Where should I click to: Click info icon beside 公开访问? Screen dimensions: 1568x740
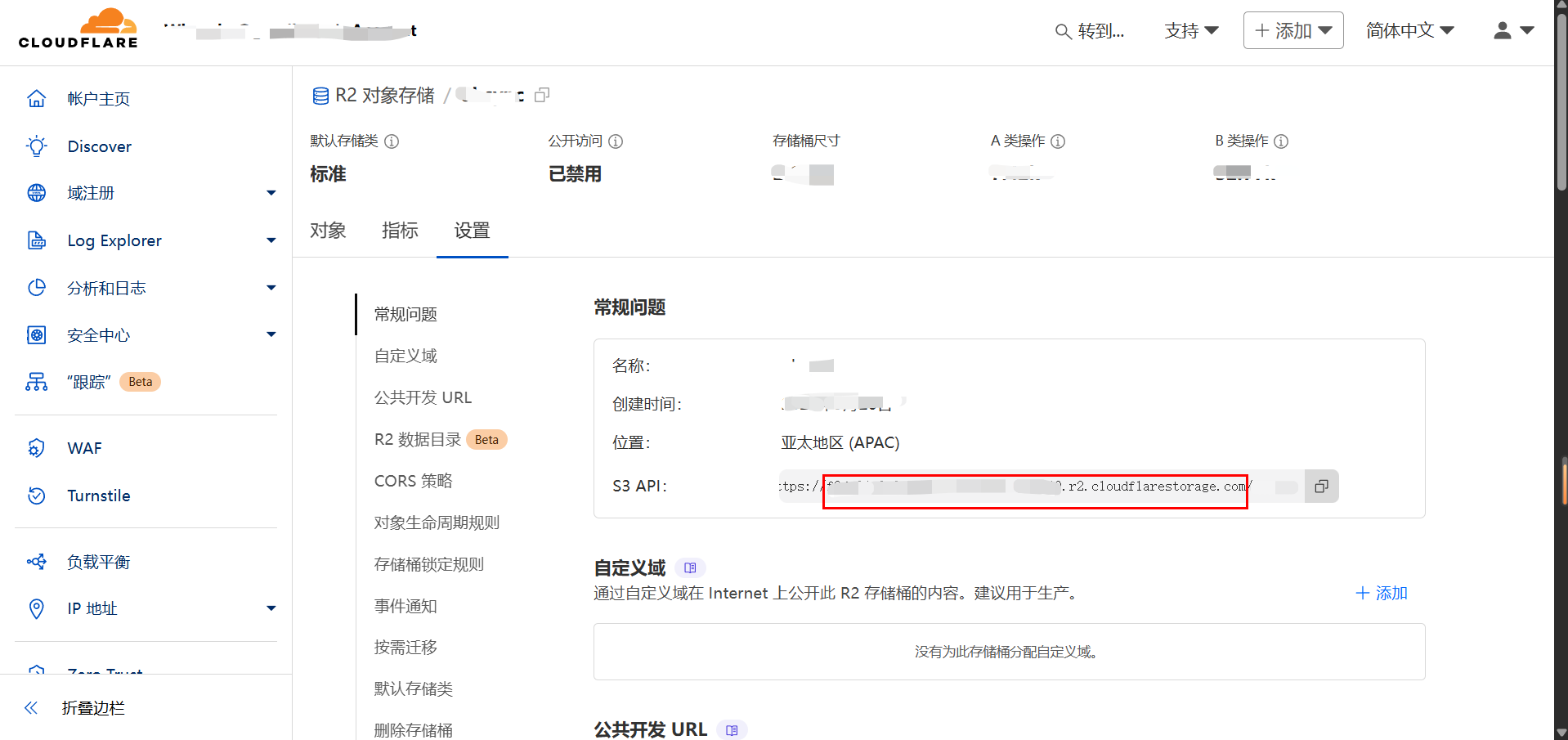pyautogui.click(x=616, y=141)
